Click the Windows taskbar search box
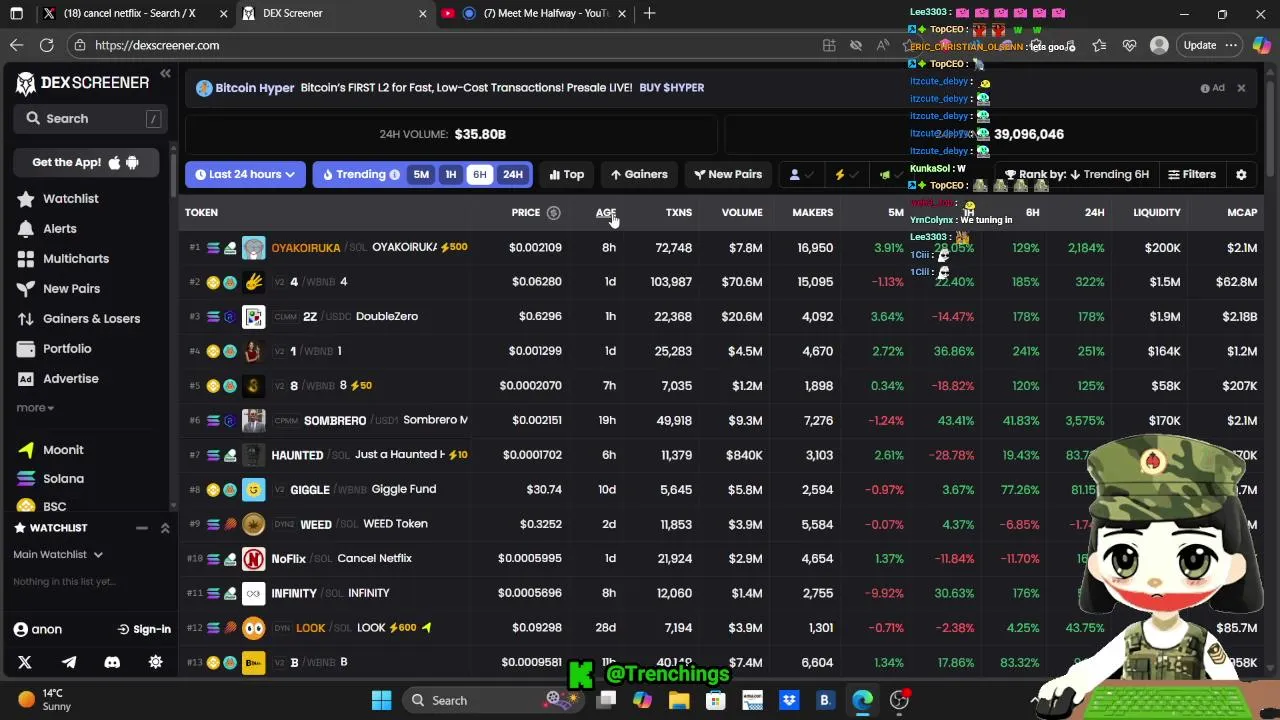Image resolution: width=1280 pixels, height=720 pixels. coord(490,700)
